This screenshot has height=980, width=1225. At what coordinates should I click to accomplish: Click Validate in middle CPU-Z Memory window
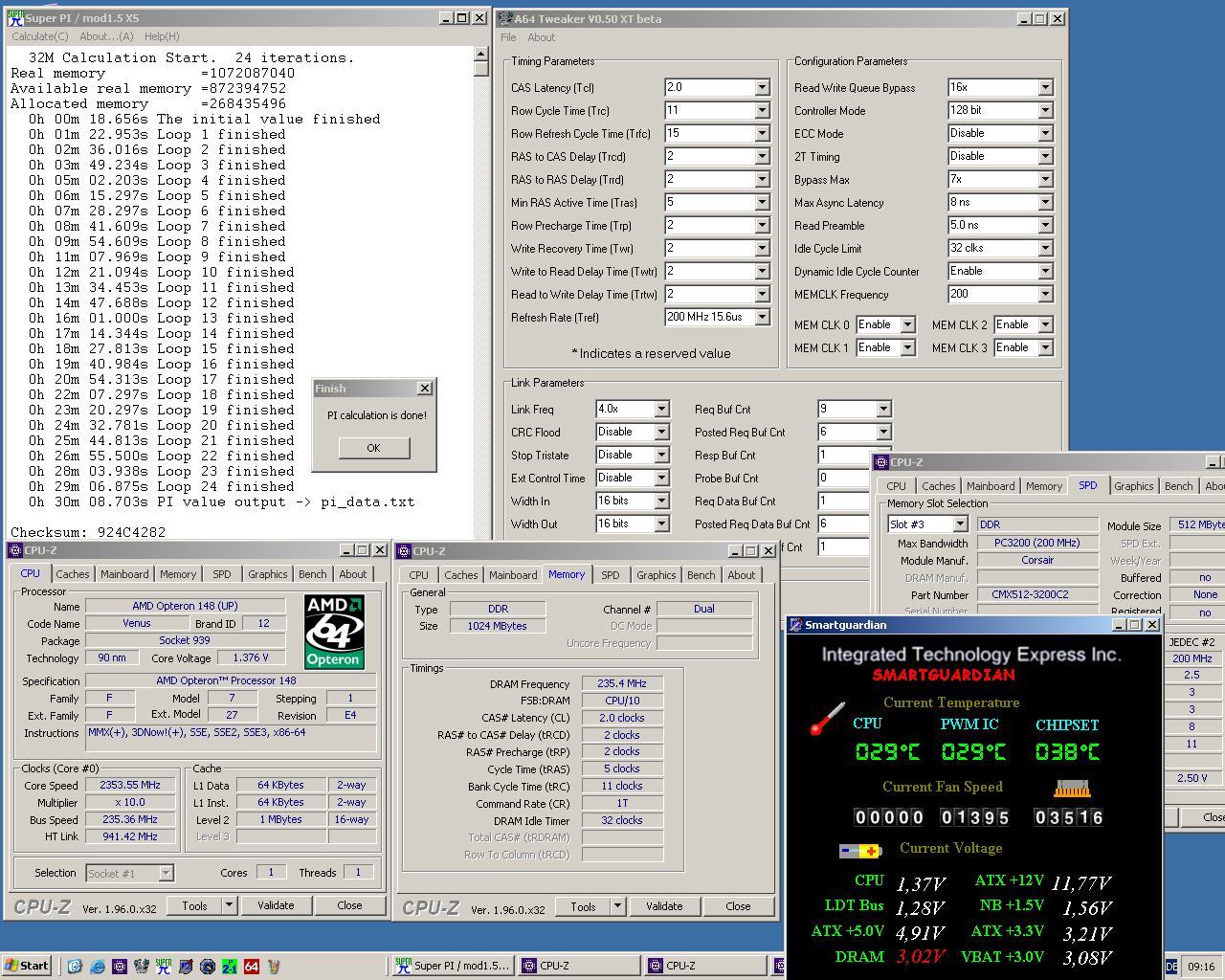664,906
